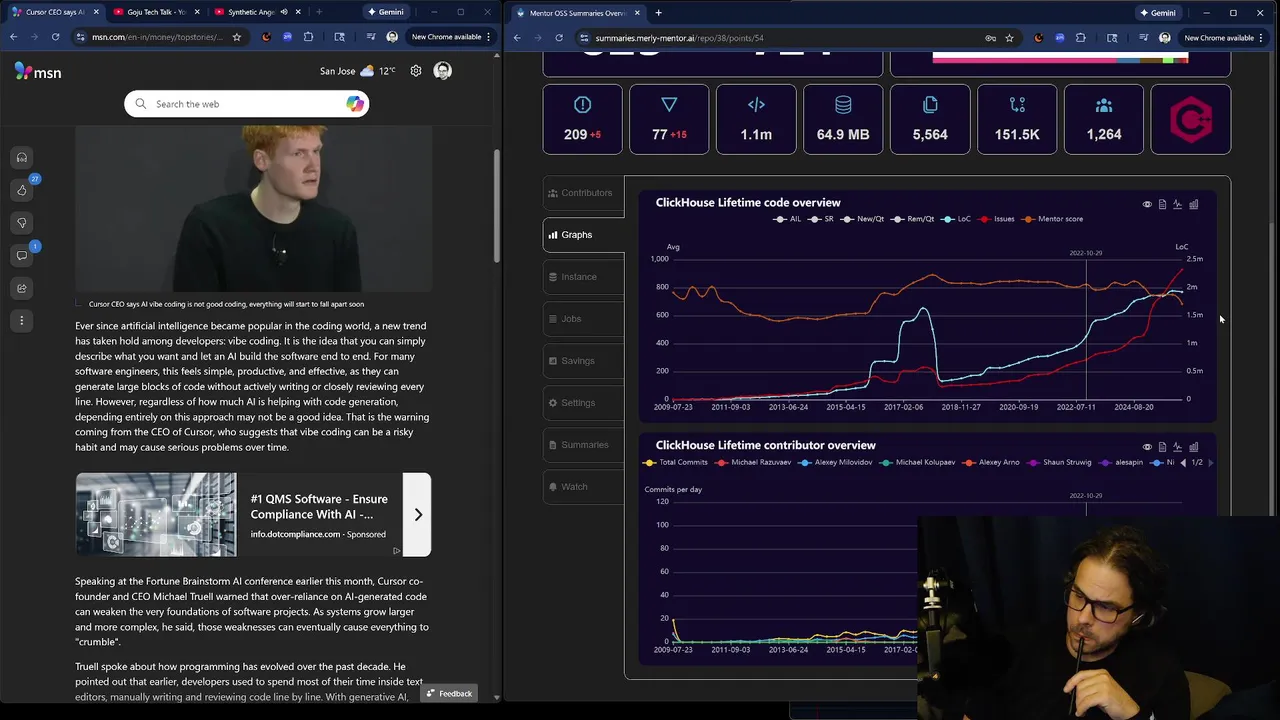Click the MSN thumbs-up icon with 27
The height and width of the screenshot is (720, 1280).
tap(22, 190)
